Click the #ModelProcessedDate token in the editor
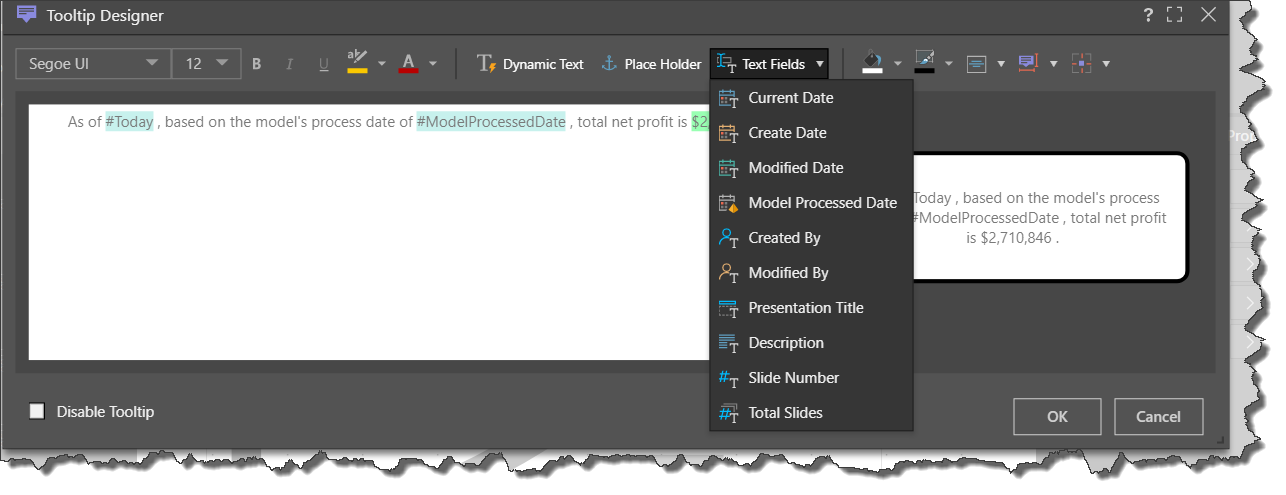The image size is (1286, 495). point(491,122)
